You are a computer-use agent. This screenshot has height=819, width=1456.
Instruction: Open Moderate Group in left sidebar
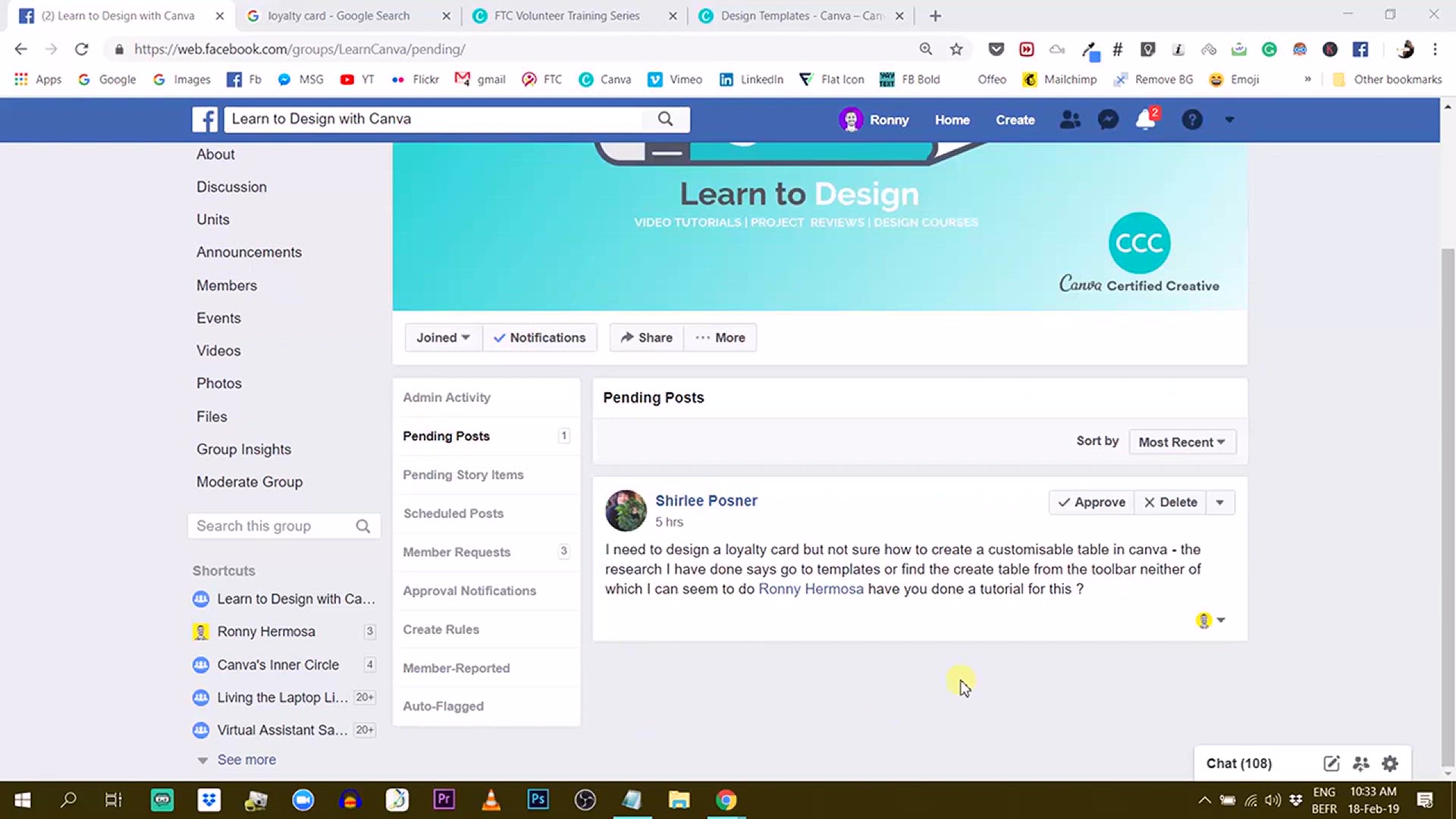pos(249,482)
